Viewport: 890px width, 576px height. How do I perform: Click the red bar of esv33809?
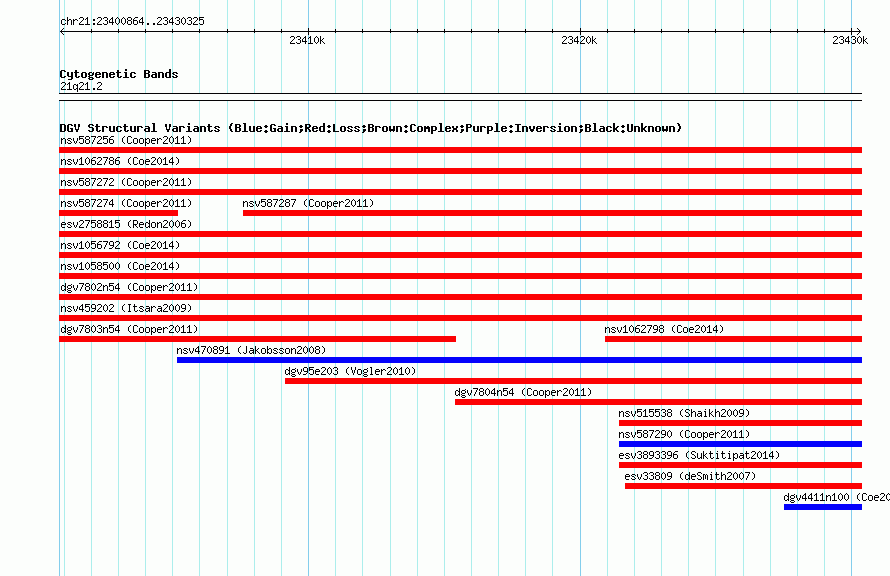click(x=744, y=486)
